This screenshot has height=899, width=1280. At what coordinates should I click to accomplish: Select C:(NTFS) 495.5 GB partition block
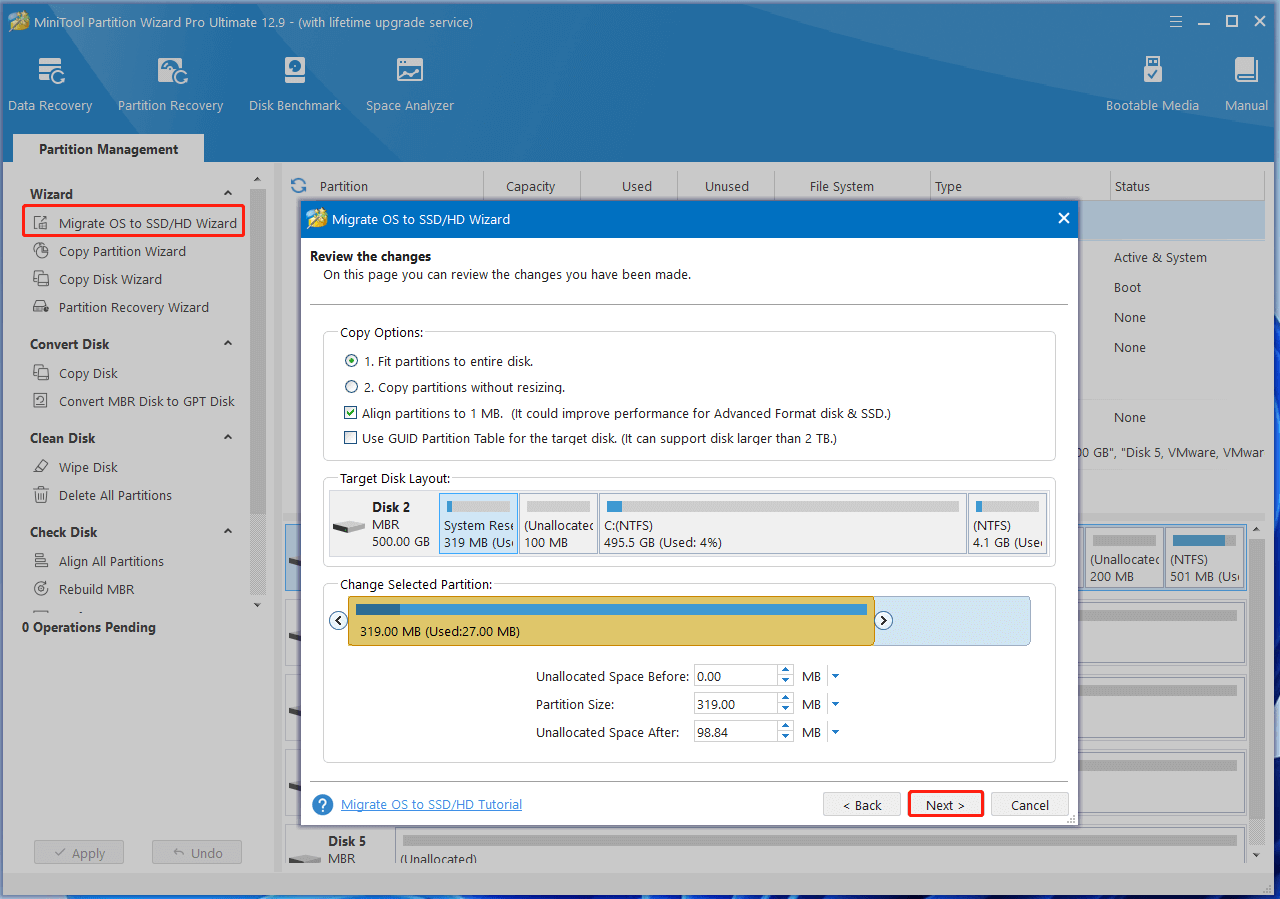pyautogui.click(x=783, y=524)
